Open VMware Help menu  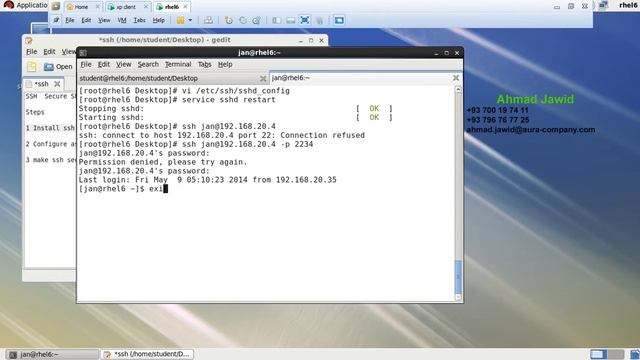[x=158, y=20]
